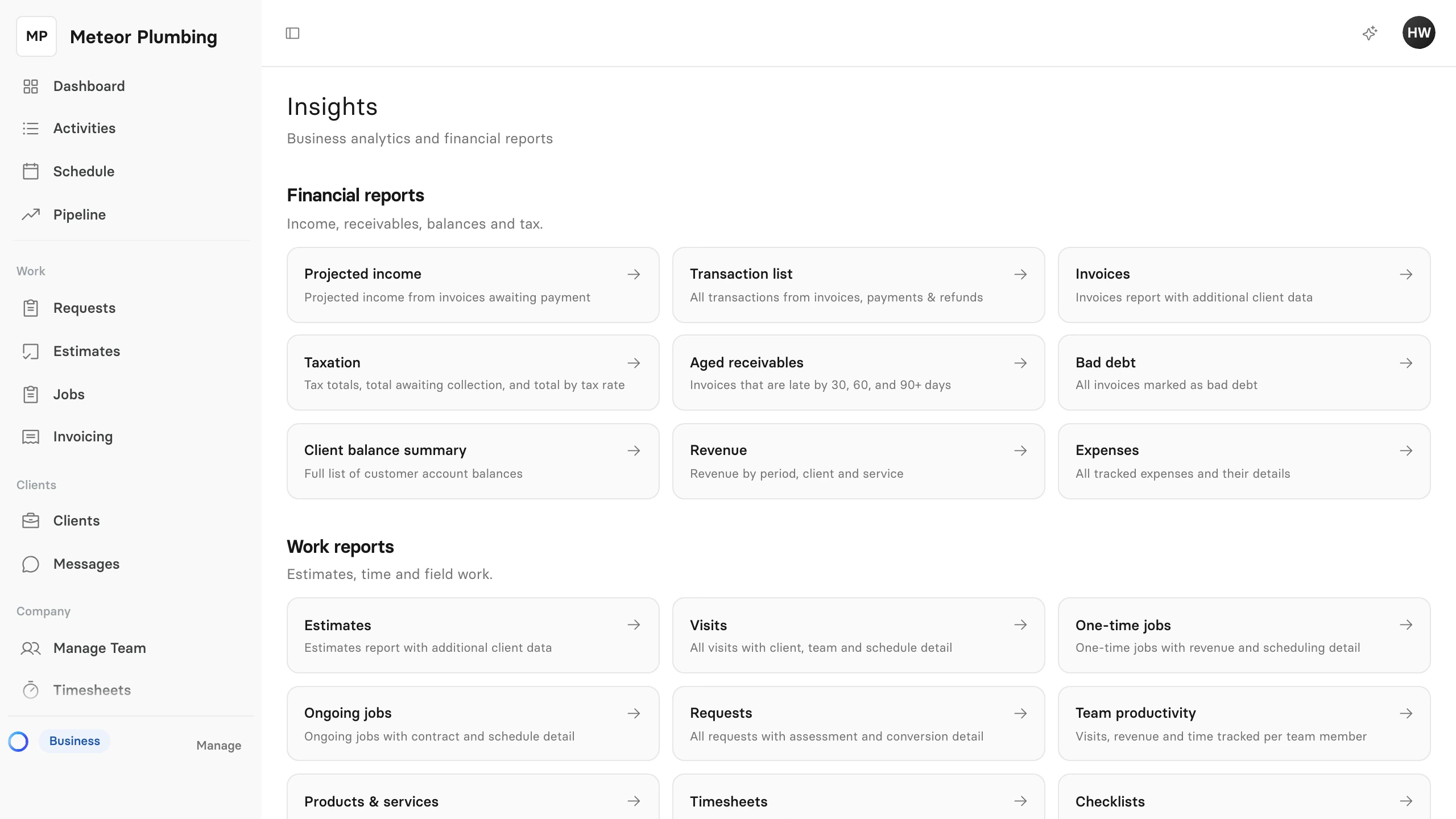Click the Manage plan link
The width and height of the screenshot is (1456, 819).
pyautogui.click(x=218, y=745)
